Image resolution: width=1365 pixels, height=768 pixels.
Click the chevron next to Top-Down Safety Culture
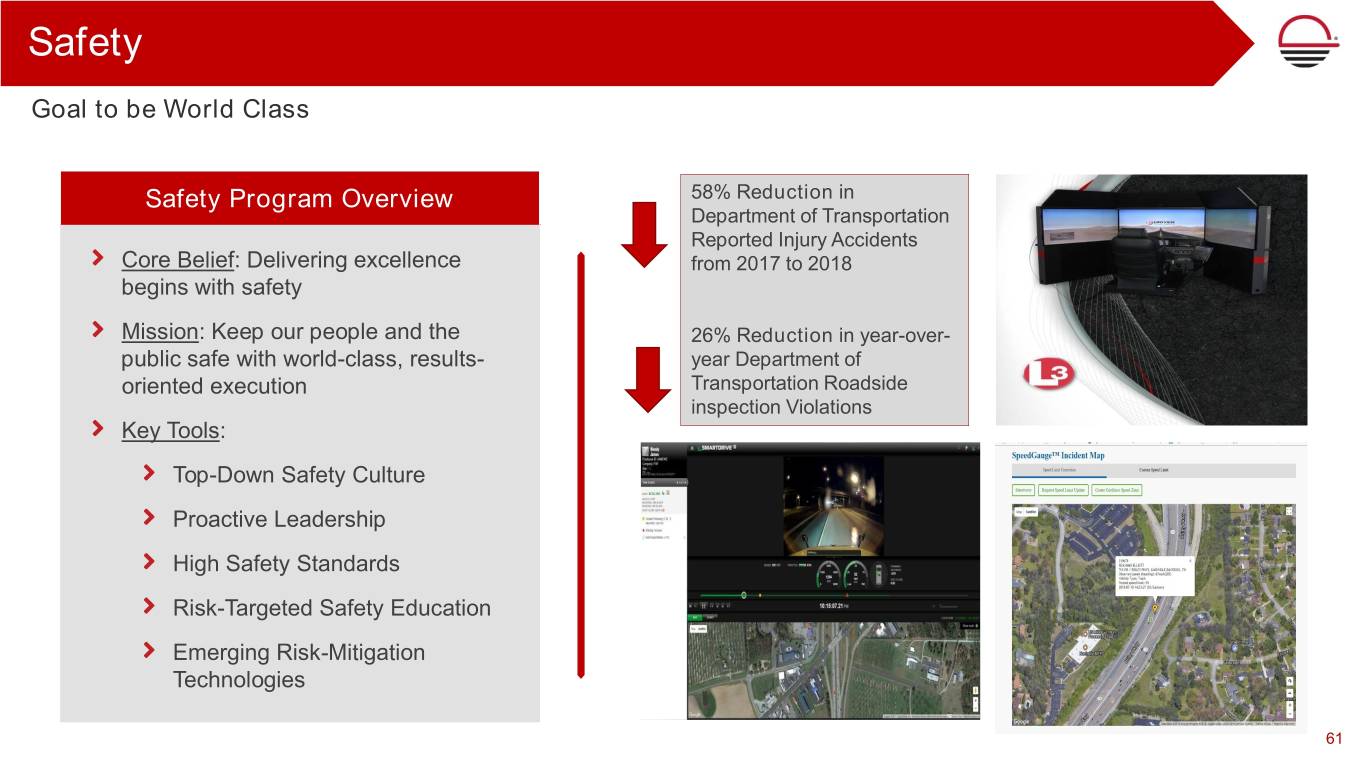[x=150, y=474]
